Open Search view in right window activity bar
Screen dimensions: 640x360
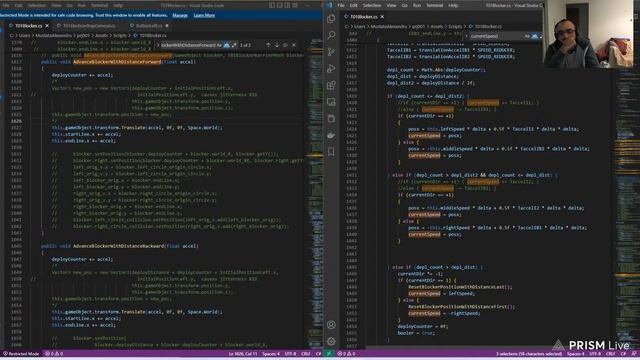point(331,36)
